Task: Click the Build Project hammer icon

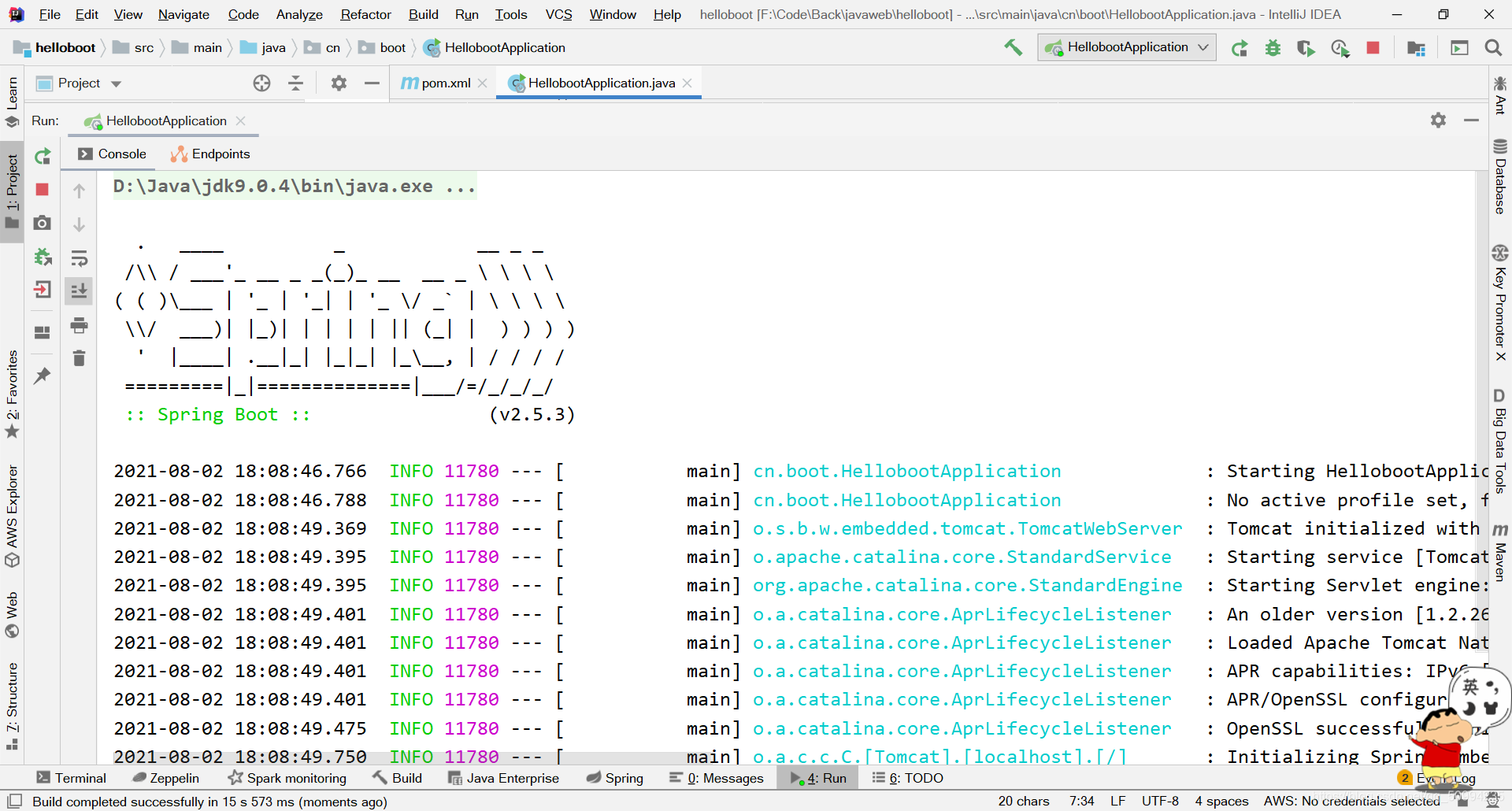Action: [1013, 47]
